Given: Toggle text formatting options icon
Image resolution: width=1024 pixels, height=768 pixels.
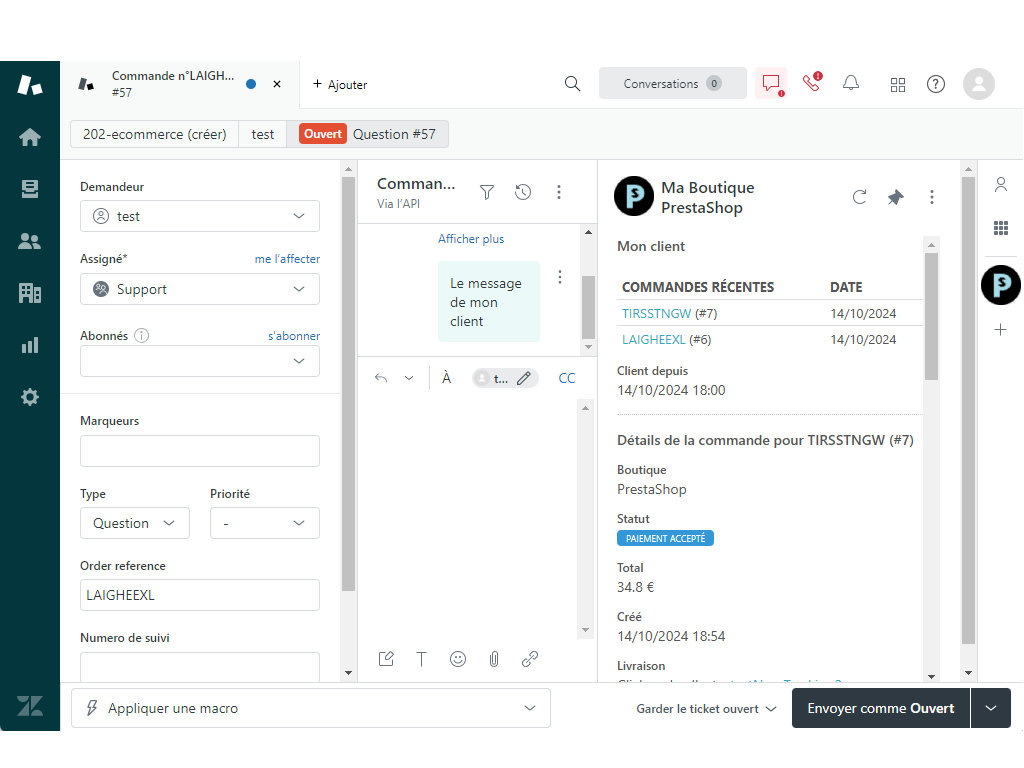Looking at the screenshot, I should pos(422,659).
